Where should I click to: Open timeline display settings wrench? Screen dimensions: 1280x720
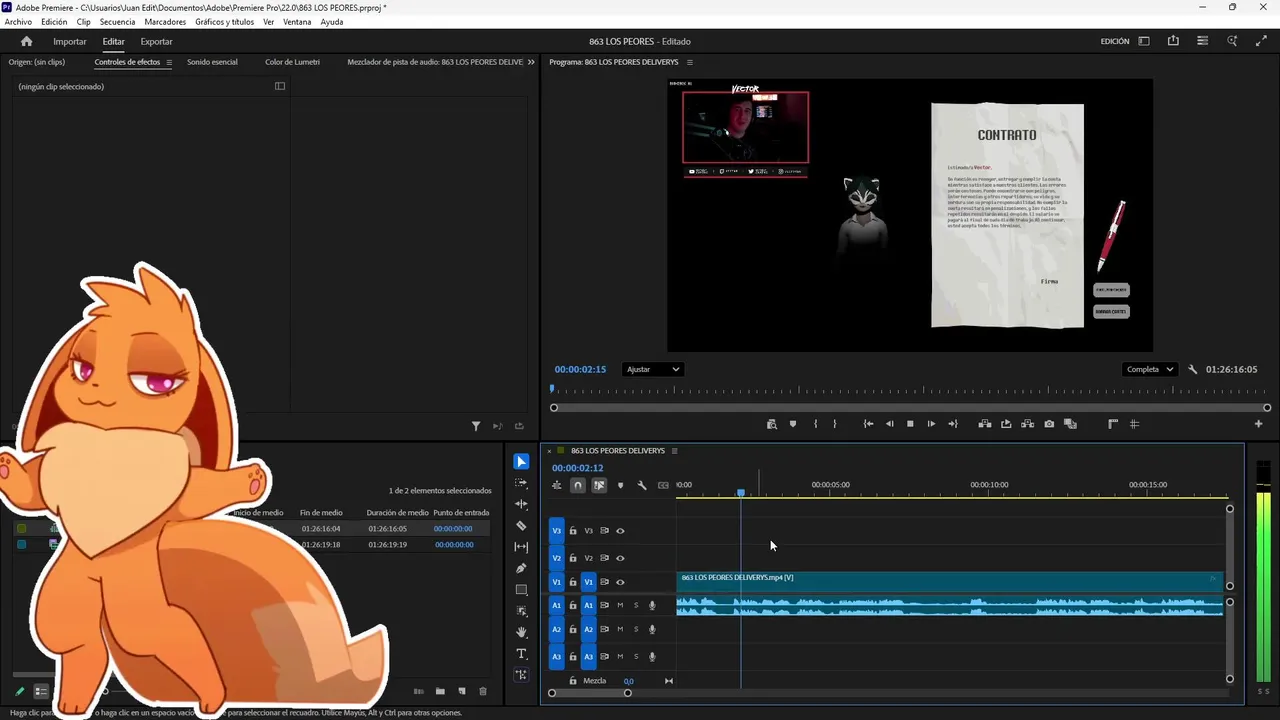[x=642, y=485]
